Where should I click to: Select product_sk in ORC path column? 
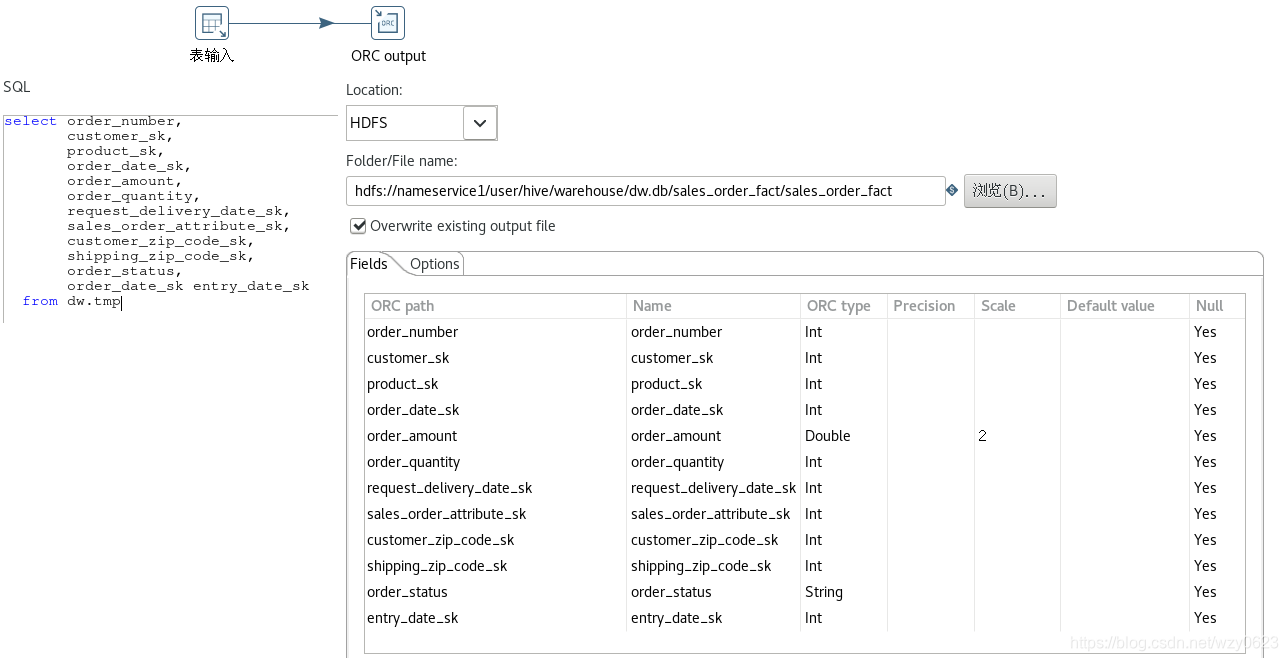[402, 384]
